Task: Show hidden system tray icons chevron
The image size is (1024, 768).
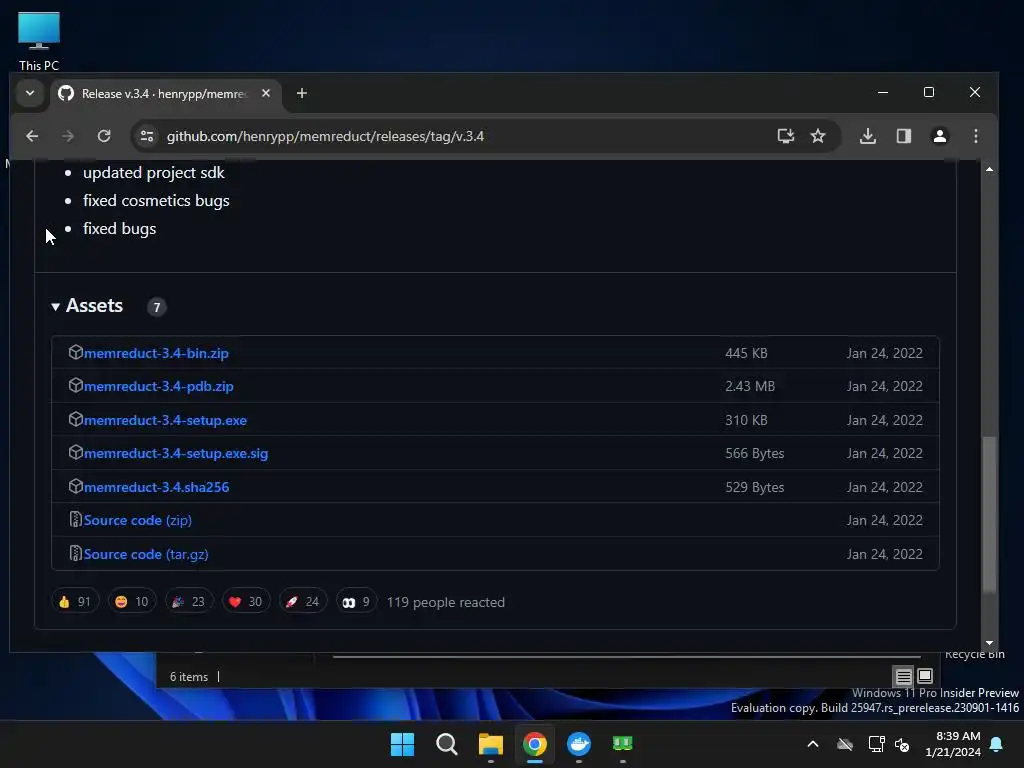Action: pyautogui.click(x=813, y=744)
